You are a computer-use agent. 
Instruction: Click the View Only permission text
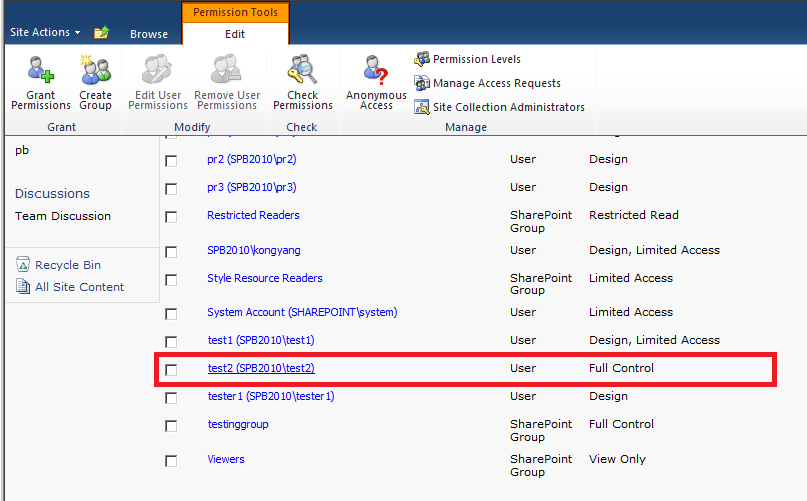pos(617,459)
